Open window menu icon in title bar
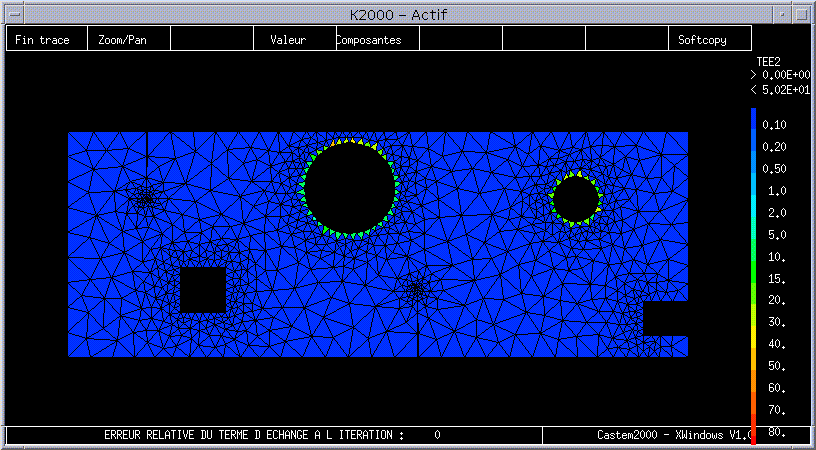Image resolution: width=816 pixels, height=450 pixels. tap(14, 13)
